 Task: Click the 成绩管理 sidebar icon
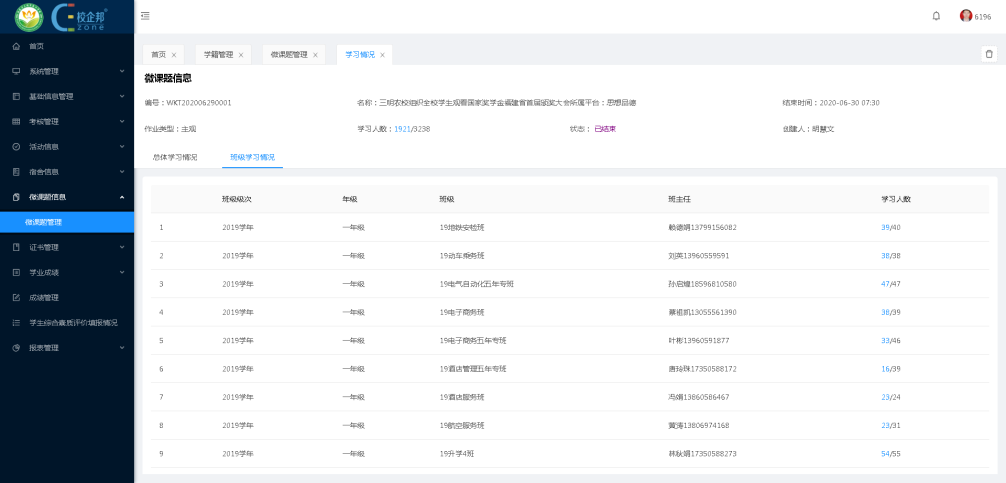(x=16, y=297)
